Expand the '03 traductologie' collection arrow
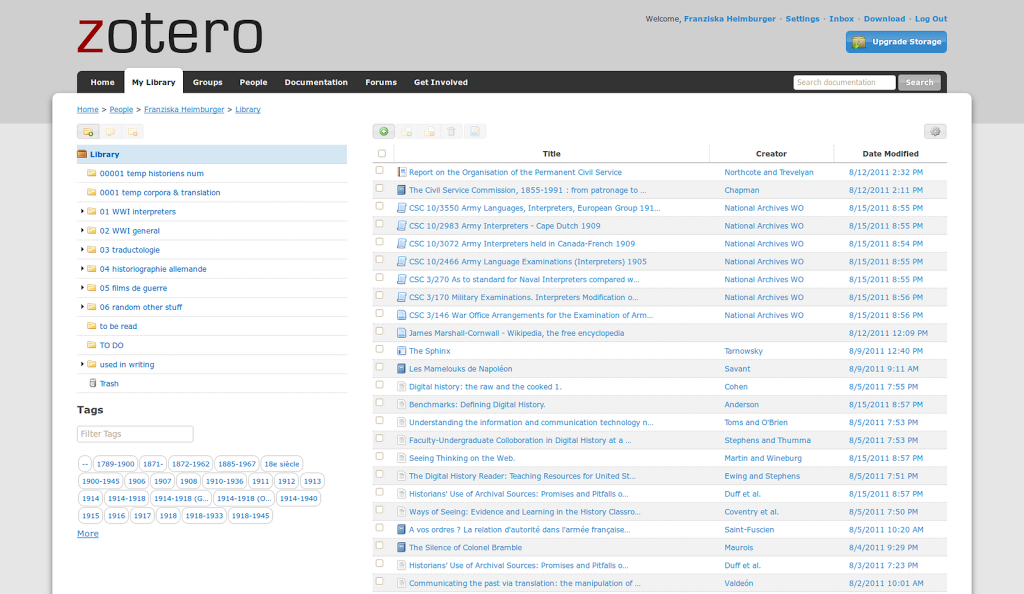 pyautogui.click(x=82, y=249)
